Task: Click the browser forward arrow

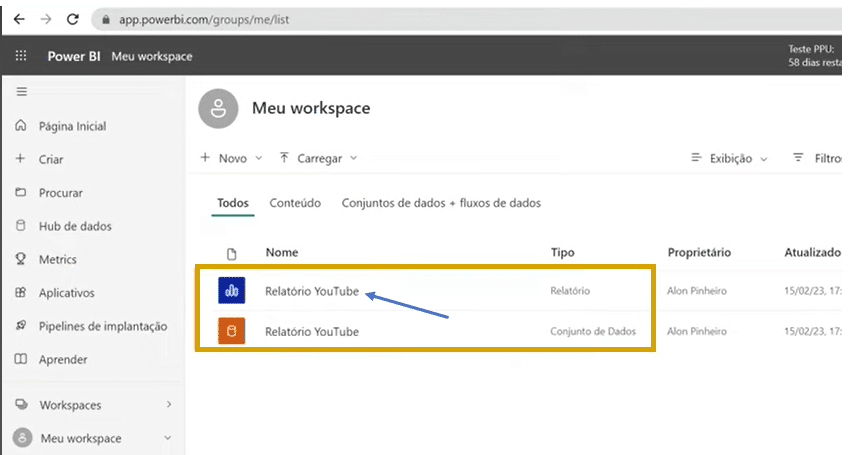Action: click(46, 19)
